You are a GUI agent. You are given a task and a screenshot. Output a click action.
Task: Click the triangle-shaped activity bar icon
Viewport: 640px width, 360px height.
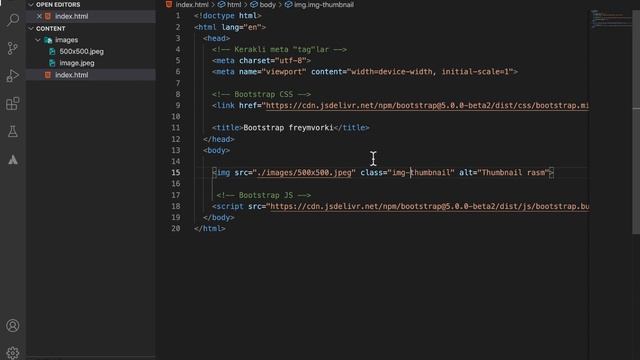click(13, 160)
